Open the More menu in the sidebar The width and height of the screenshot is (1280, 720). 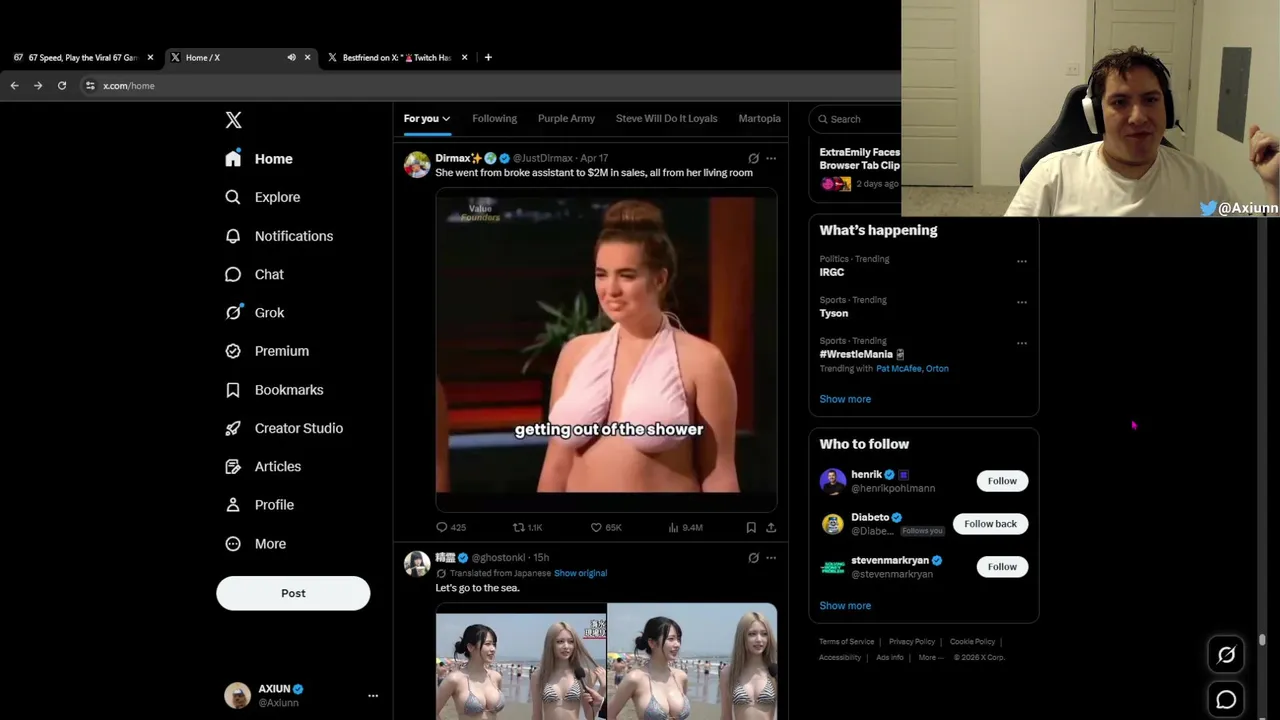click(256, 544)
